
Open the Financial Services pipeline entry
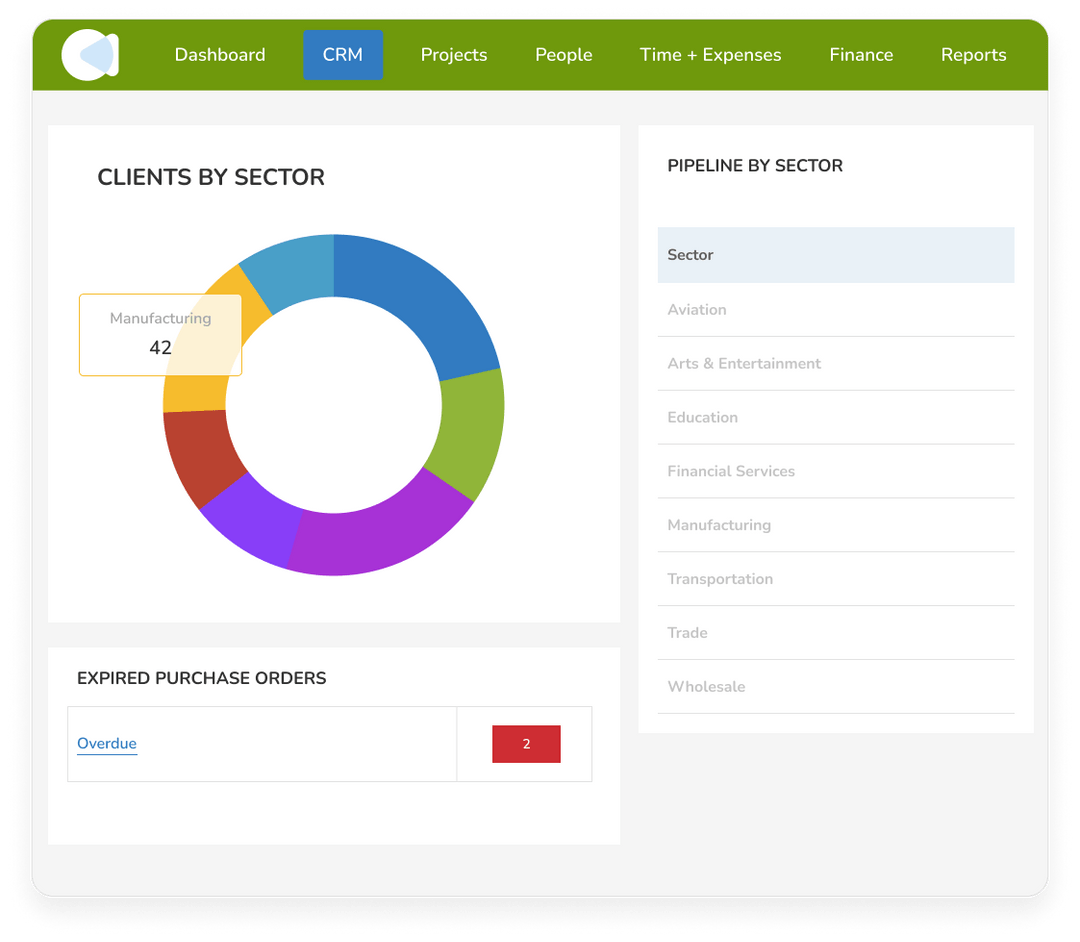point(731,471)
